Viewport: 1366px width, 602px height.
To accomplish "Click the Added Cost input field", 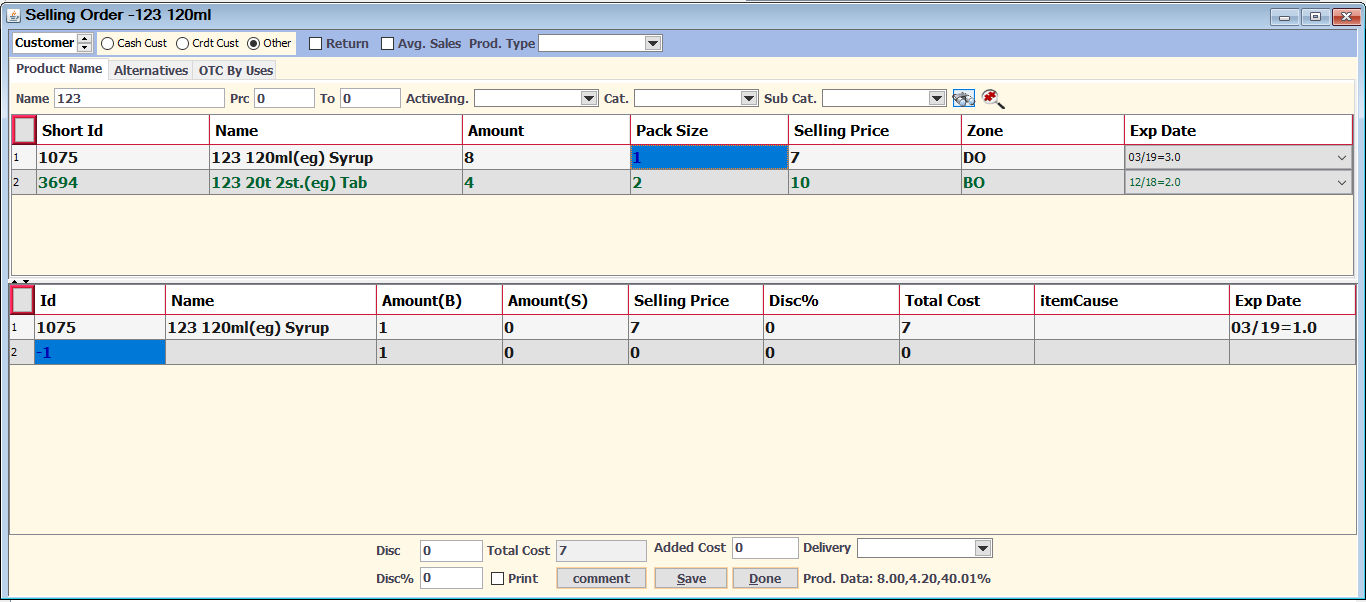I will point(765,548).
